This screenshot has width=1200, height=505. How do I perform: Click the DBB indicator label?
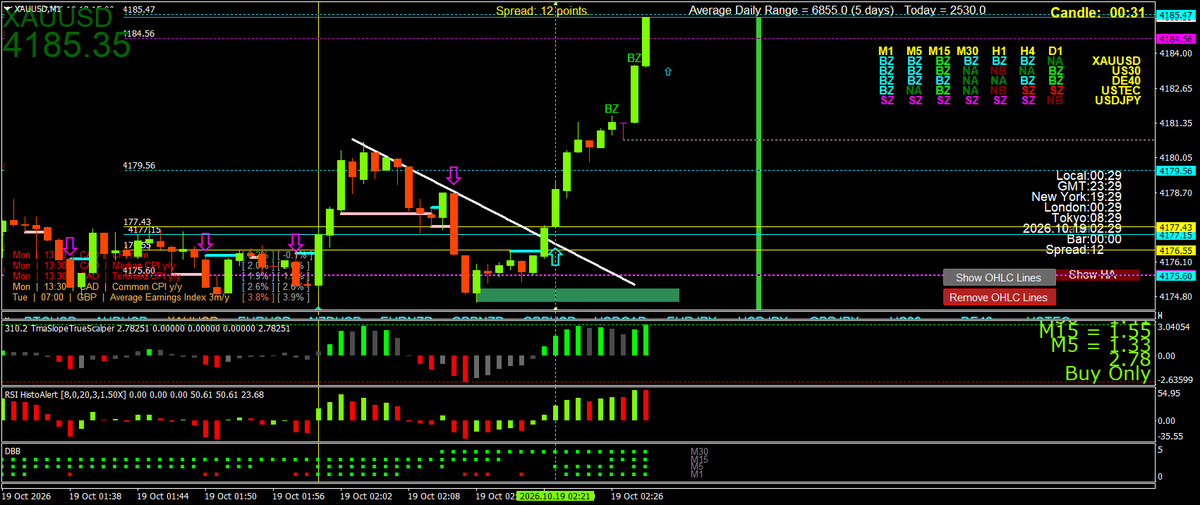[13, 450]
